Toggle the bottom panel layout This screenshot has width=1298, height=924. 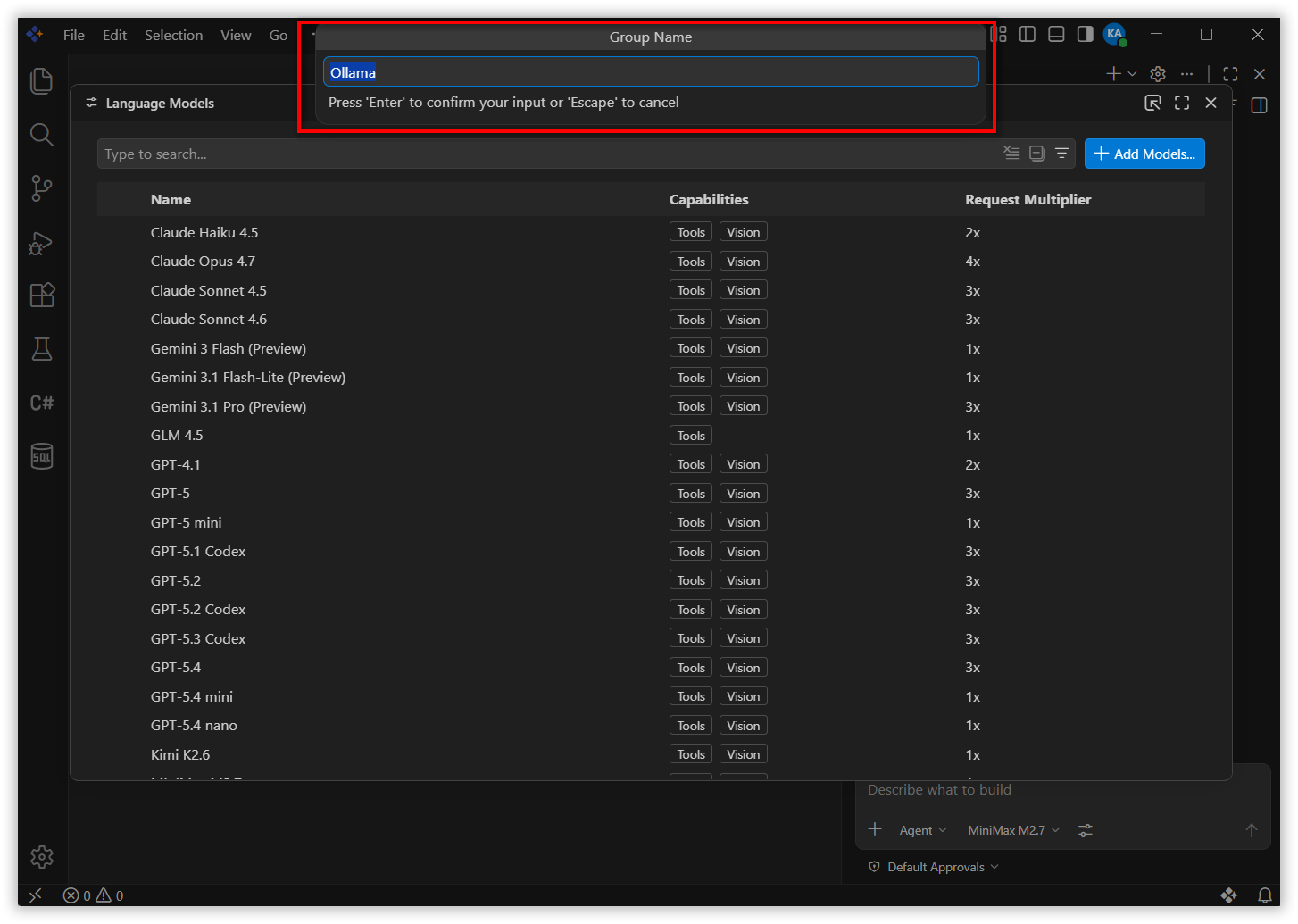(x=1056, y=34)
